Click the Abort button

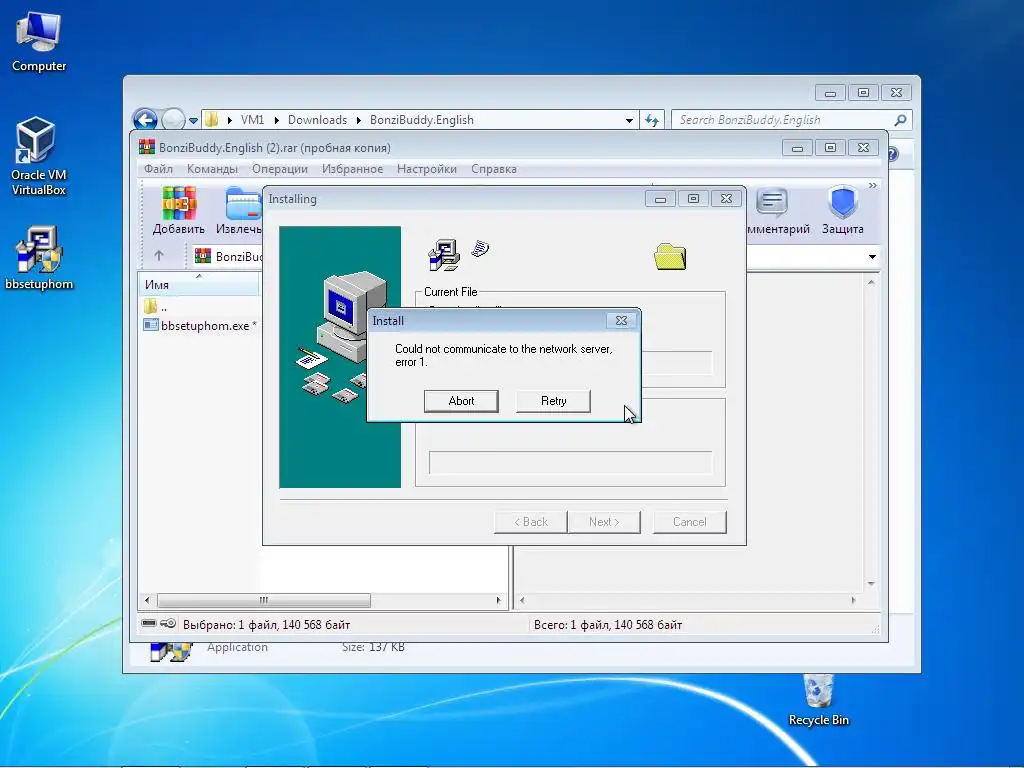461,401
